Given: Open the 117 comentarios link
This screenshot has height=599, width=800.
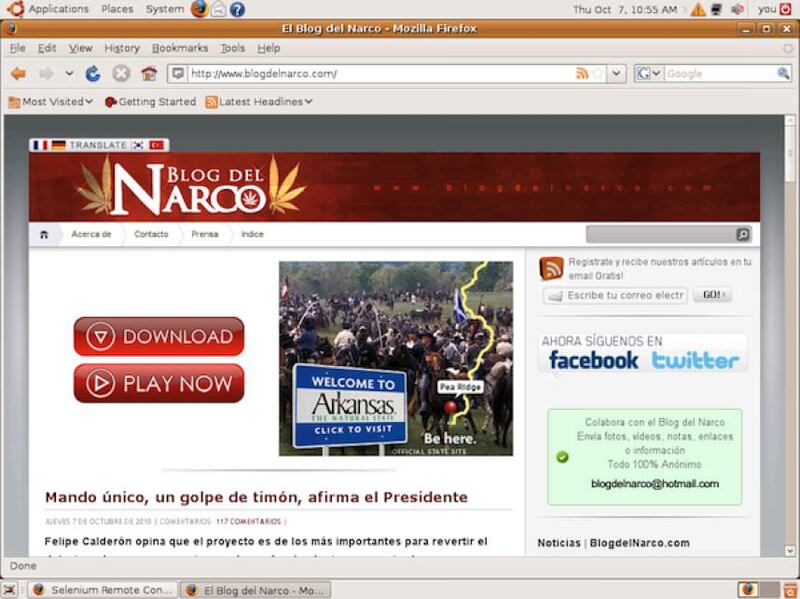Looking at the screenshot, I should coord(248,521).
